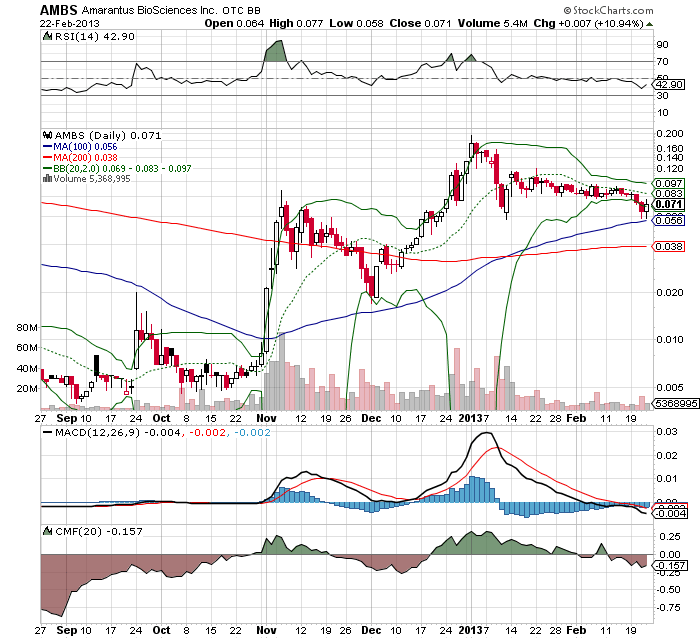Click the 20M volume axis label

click(x=27, y=388)
